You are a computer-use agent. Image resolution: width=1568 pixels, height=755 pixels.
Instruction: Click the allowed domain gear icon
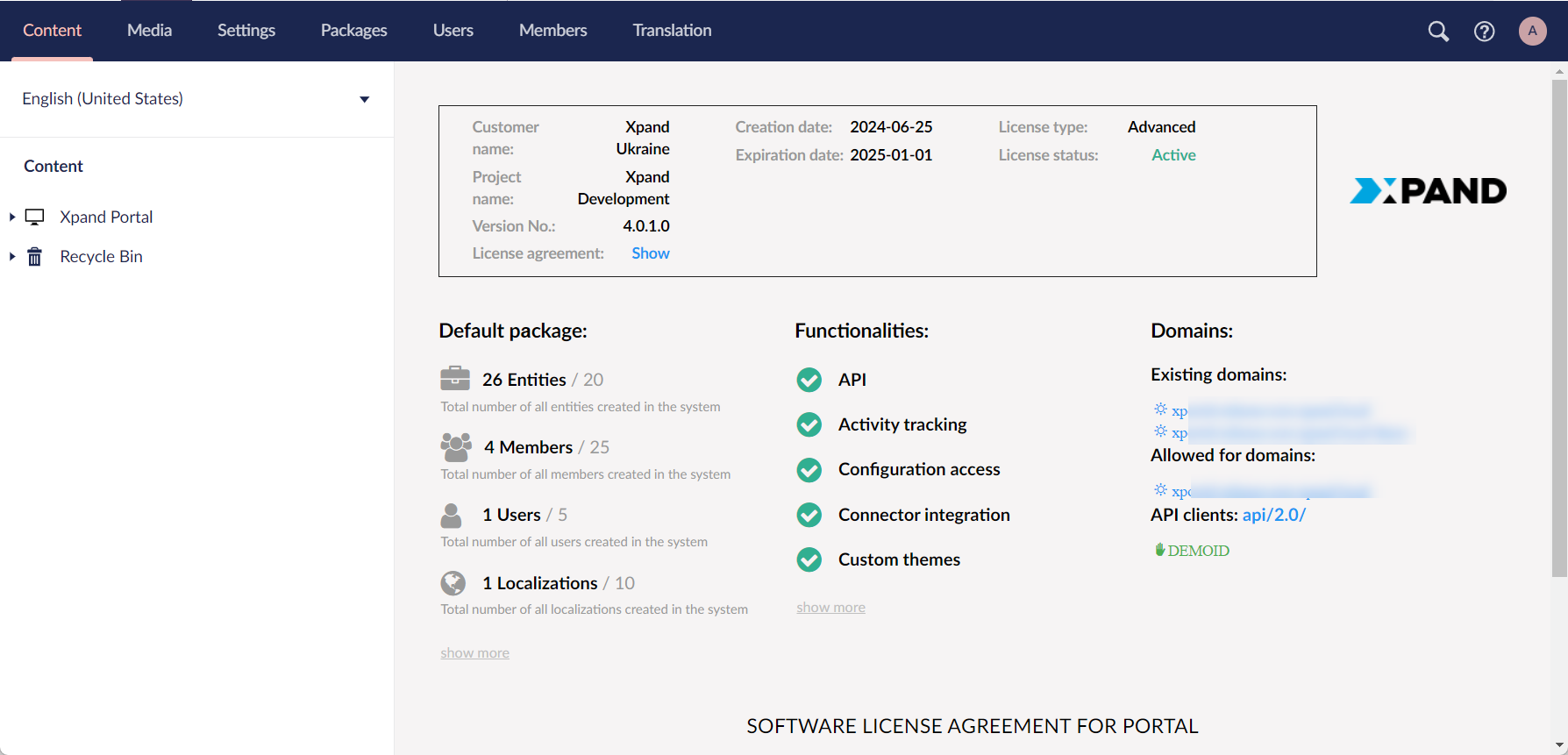1160,489
